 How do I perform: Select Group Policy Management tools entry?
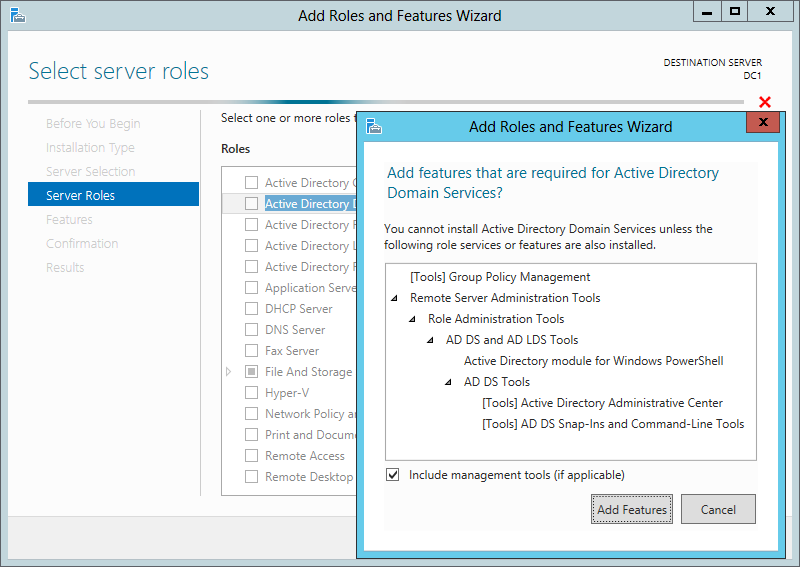tap(500, 277)
